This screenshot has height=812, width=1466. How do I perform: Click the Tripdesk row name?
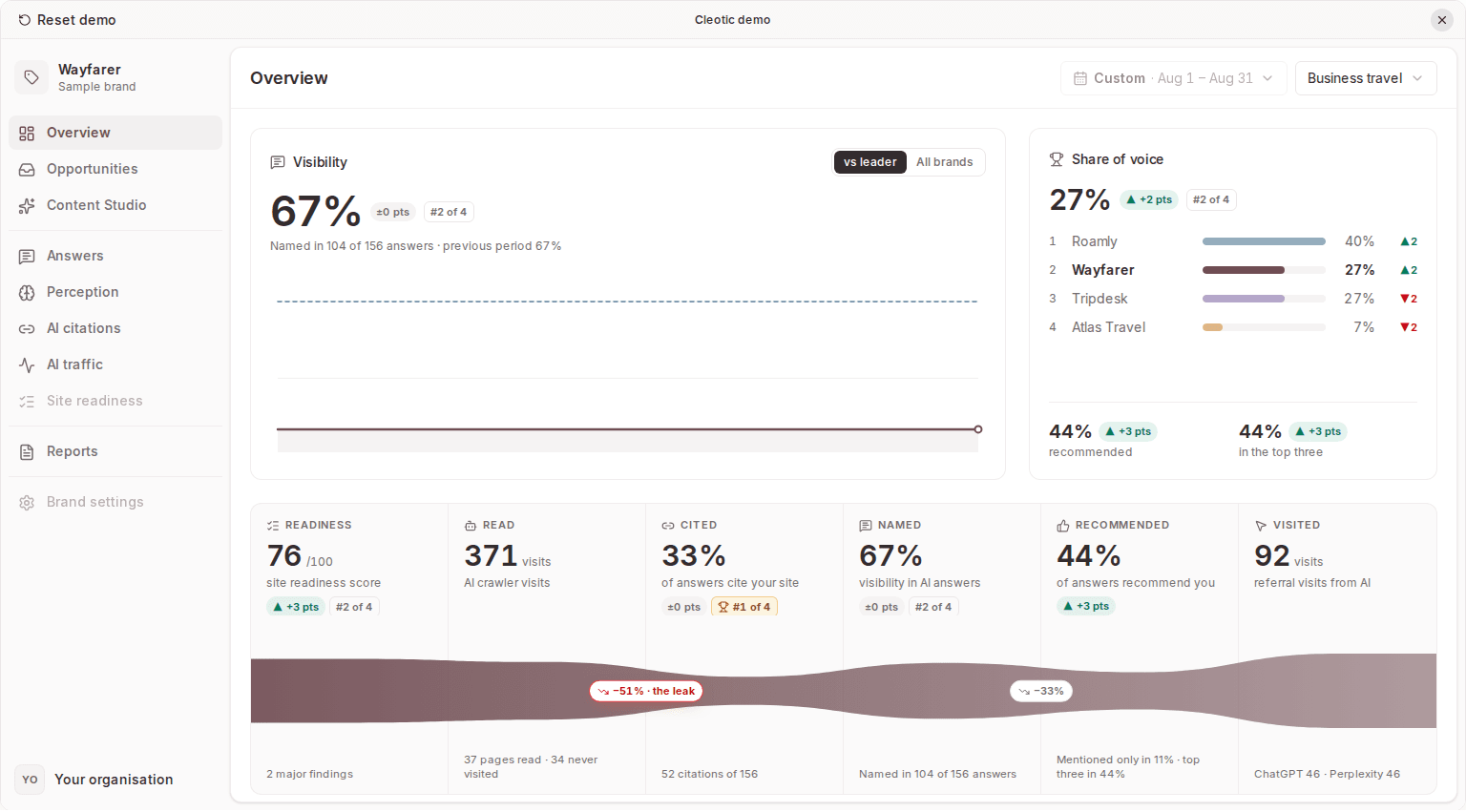(1099, 299)
